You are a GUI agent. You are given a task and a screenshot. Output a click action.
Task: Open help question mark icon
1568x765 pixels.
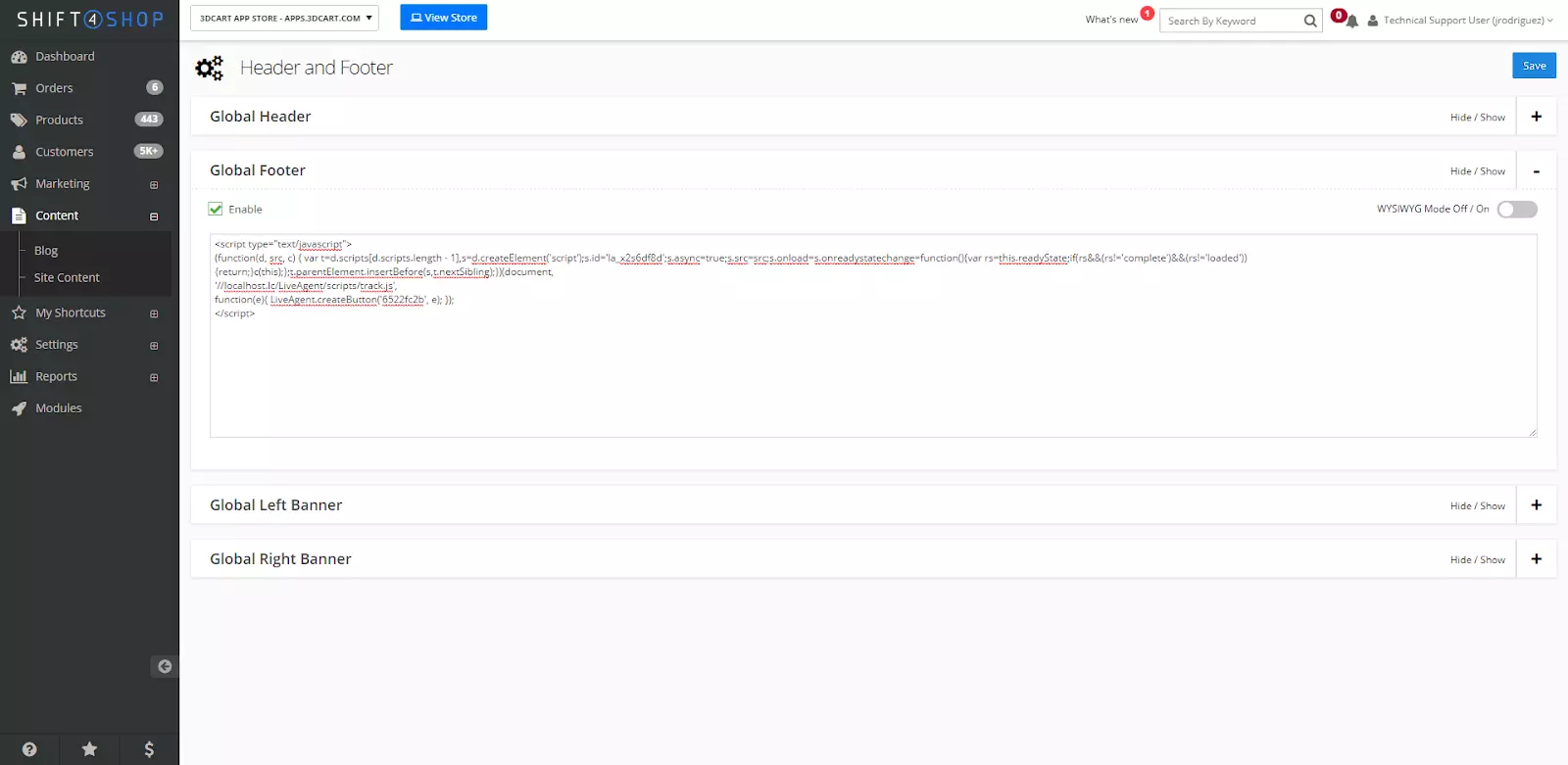point(29,749)
